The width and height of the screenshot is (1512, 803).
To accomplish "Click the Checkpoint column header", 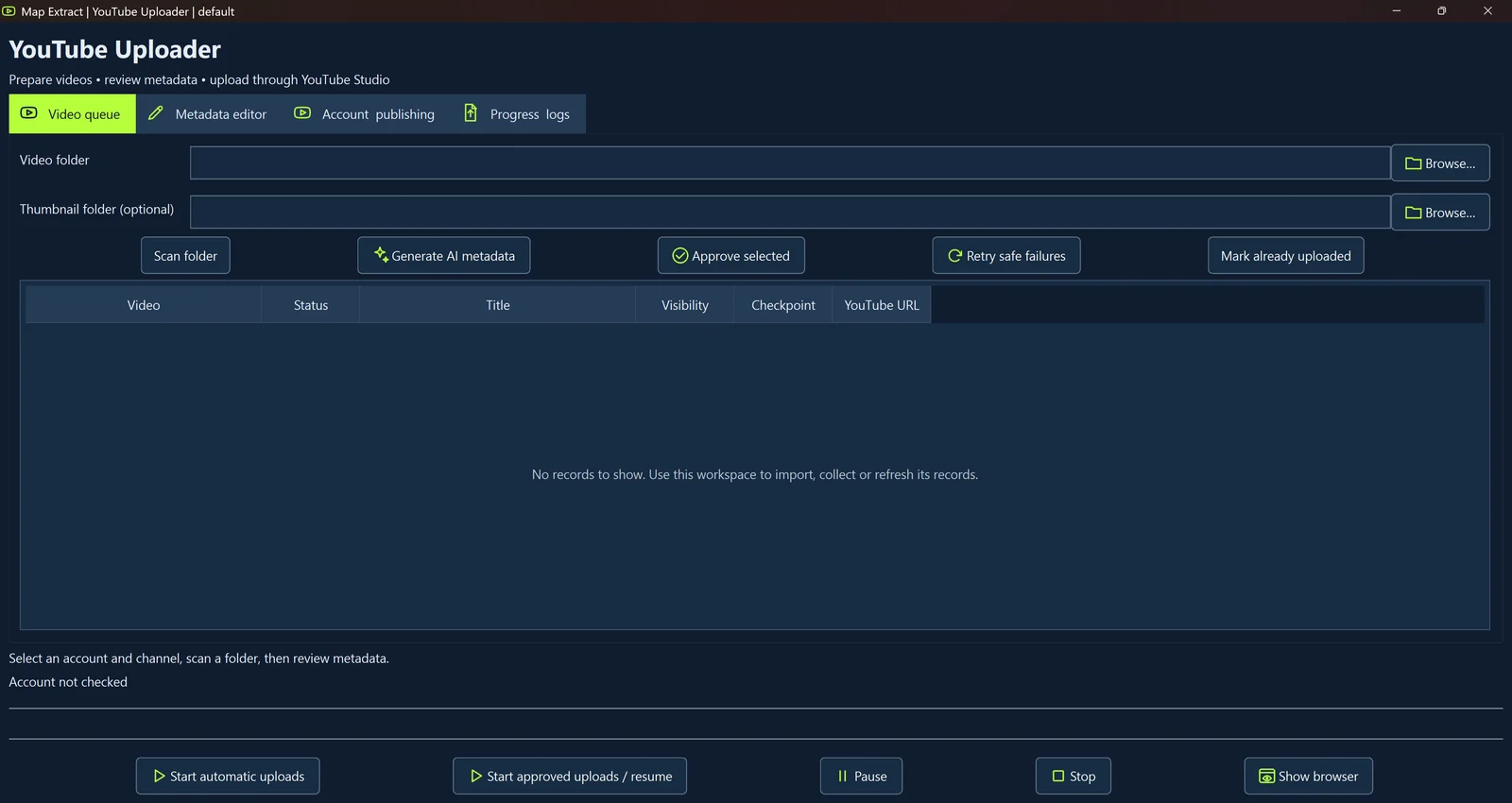I will 783,305.
